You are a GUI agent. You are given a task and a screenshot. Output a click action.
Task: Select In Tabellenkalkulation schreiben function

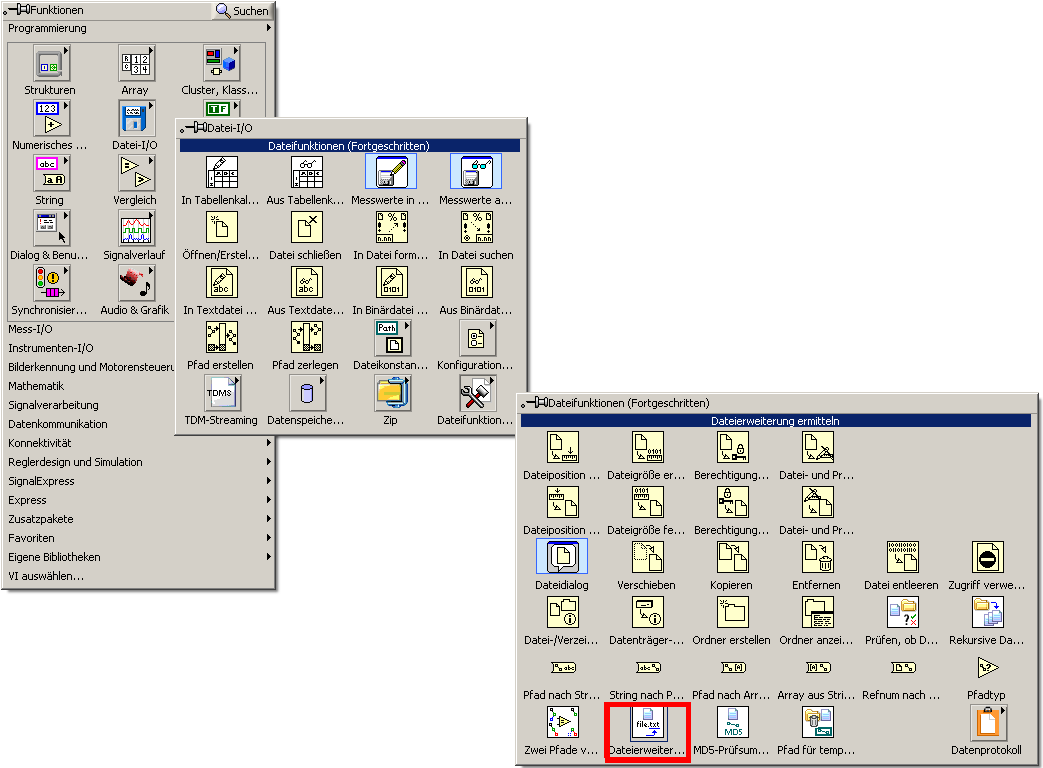[222, 172]
